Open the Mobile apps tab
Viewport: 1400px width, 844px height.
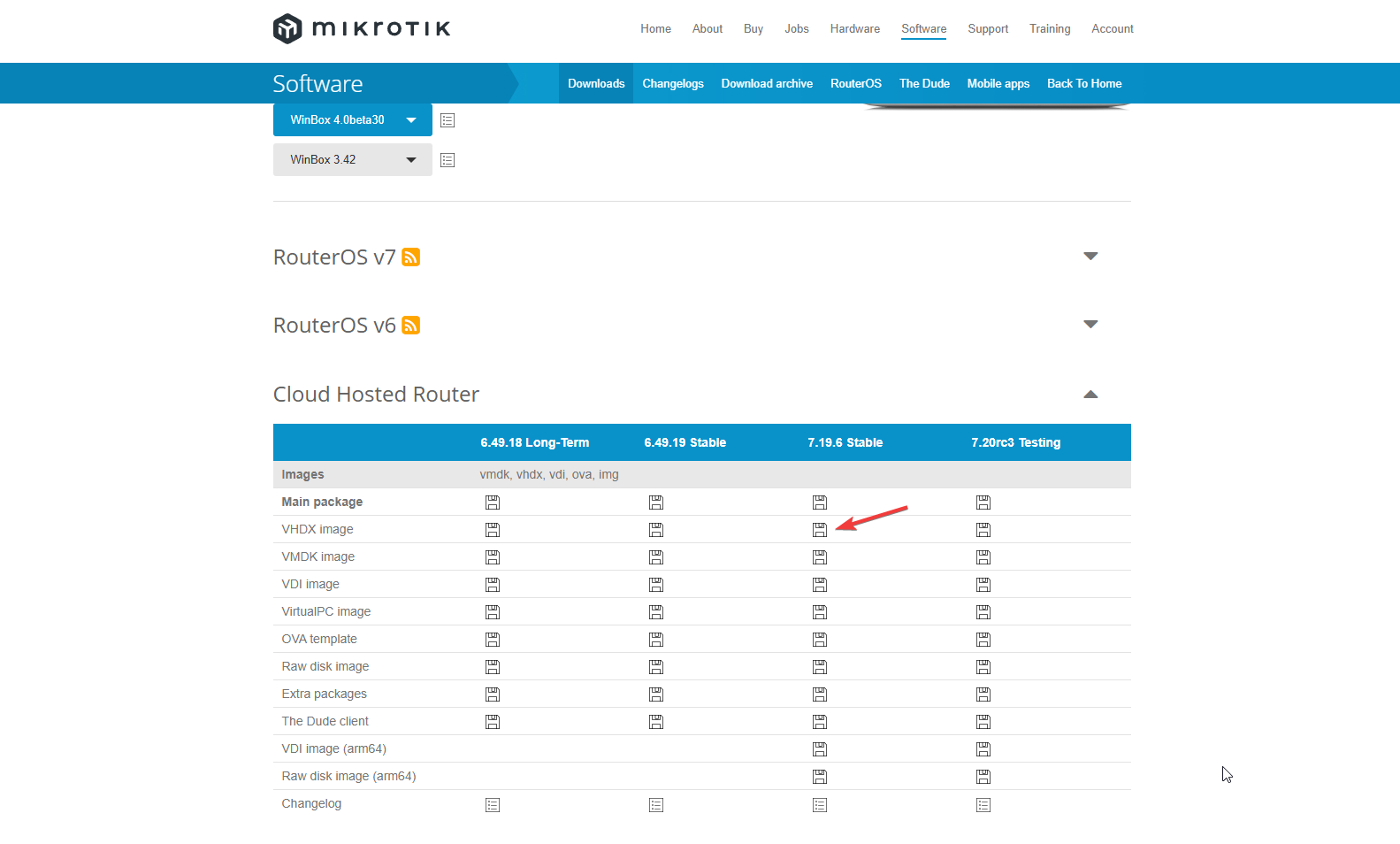(998, 83)
